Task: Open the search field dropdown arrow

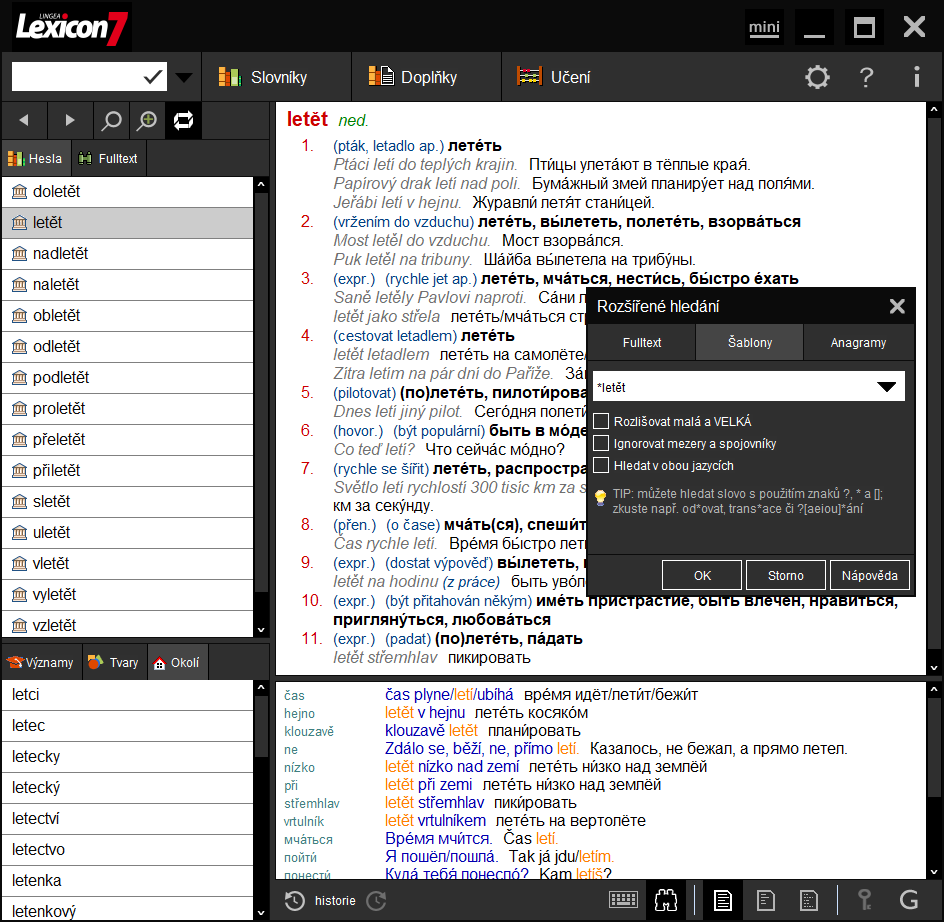Action: click(184, 77)
